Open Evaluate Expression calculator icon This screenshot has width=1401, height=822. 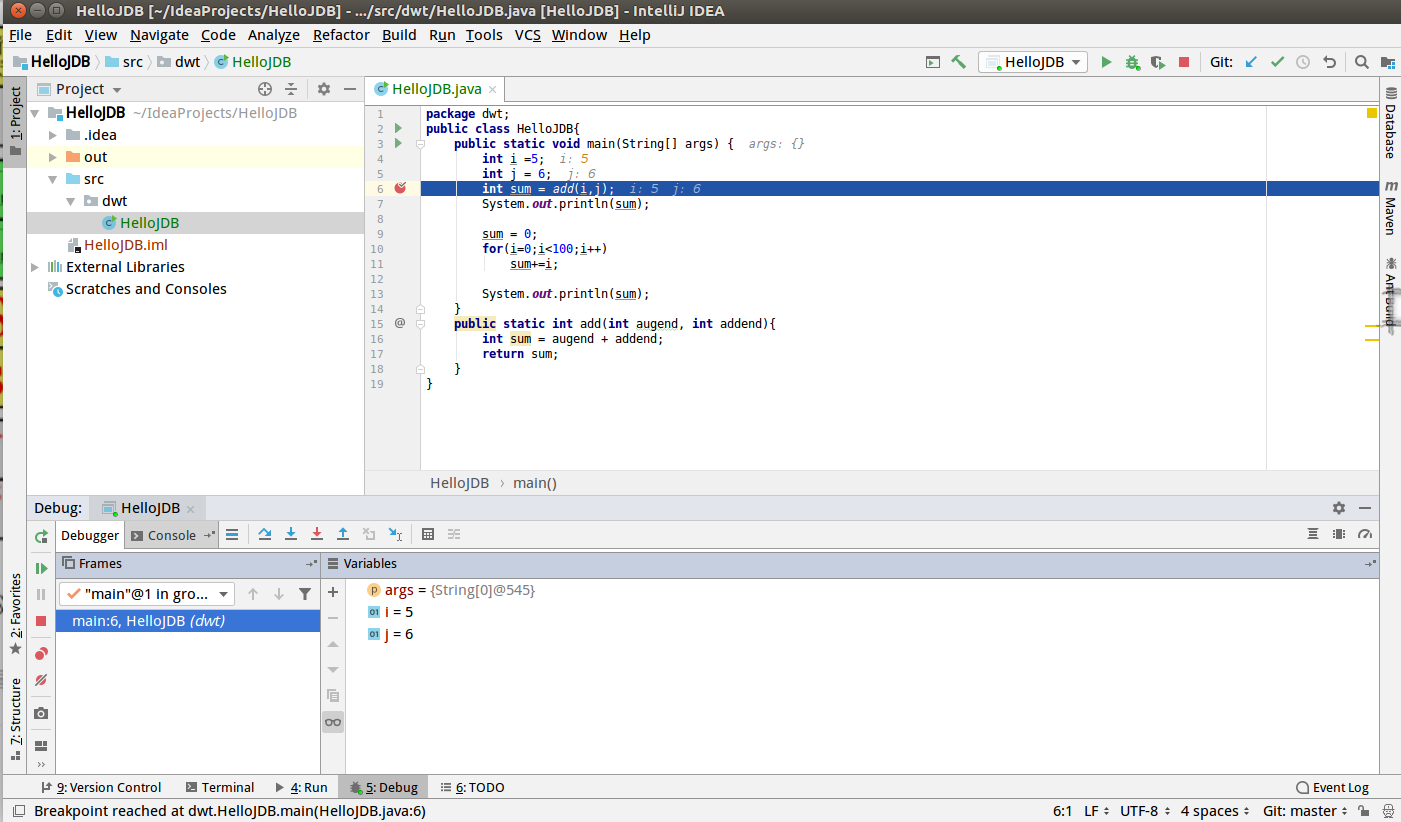pos(428,535)
